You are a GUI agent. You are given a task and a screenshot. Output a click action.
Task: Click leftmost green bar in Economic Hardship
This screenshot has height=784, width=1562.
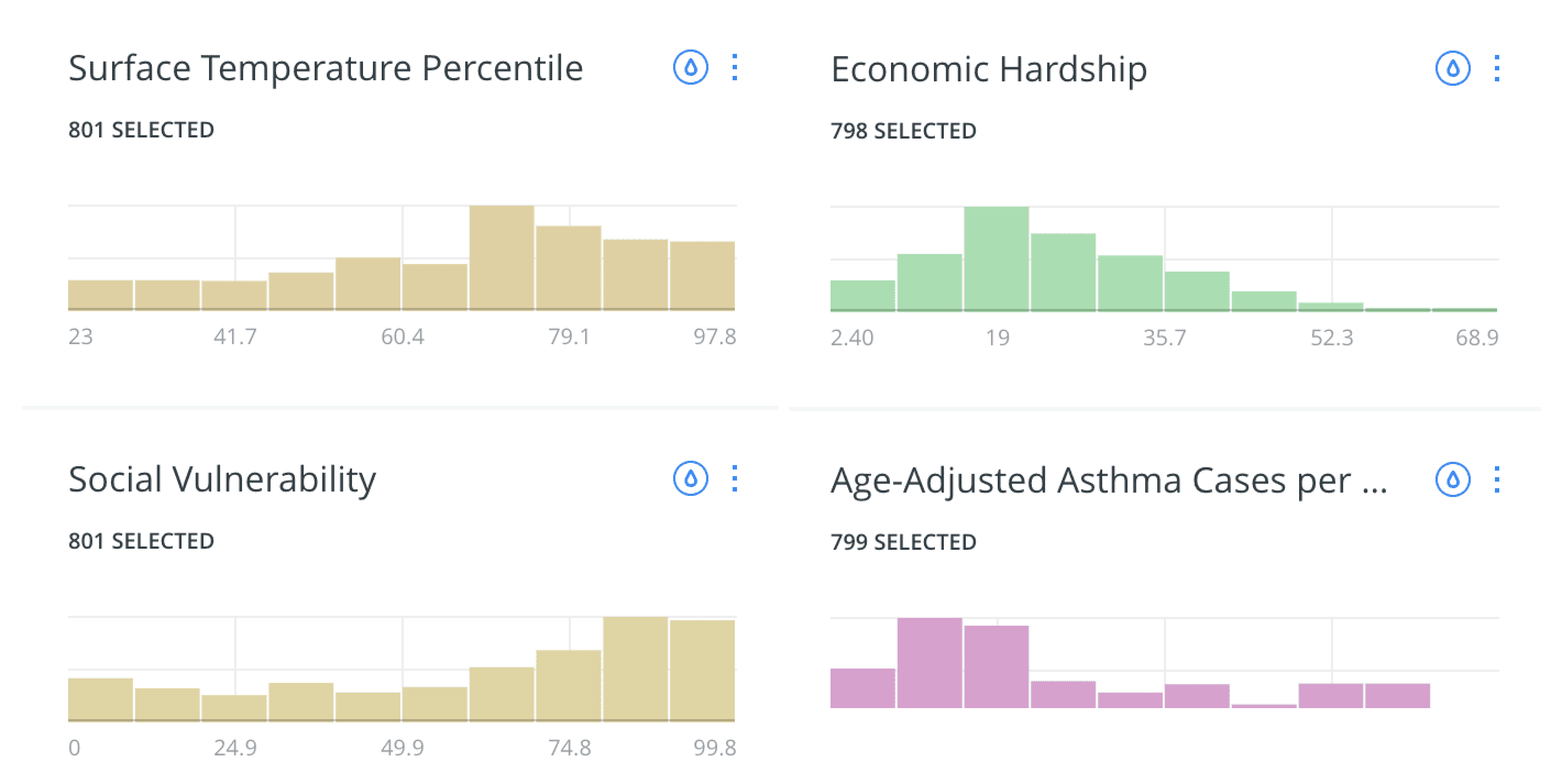click(862, 296)
